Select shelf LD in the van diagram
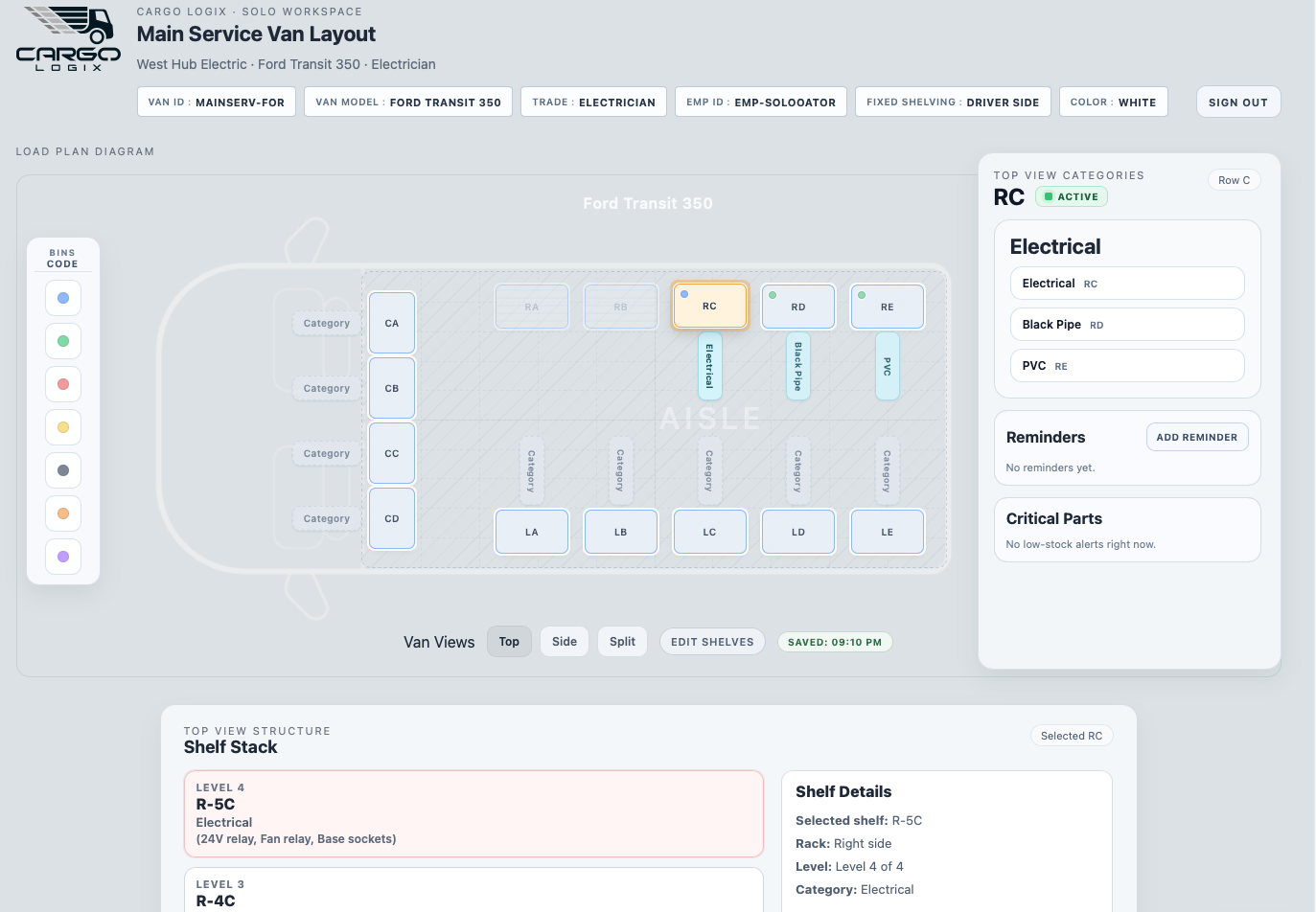Screen dimensions: 1316x912 click(x=798, y=532)
